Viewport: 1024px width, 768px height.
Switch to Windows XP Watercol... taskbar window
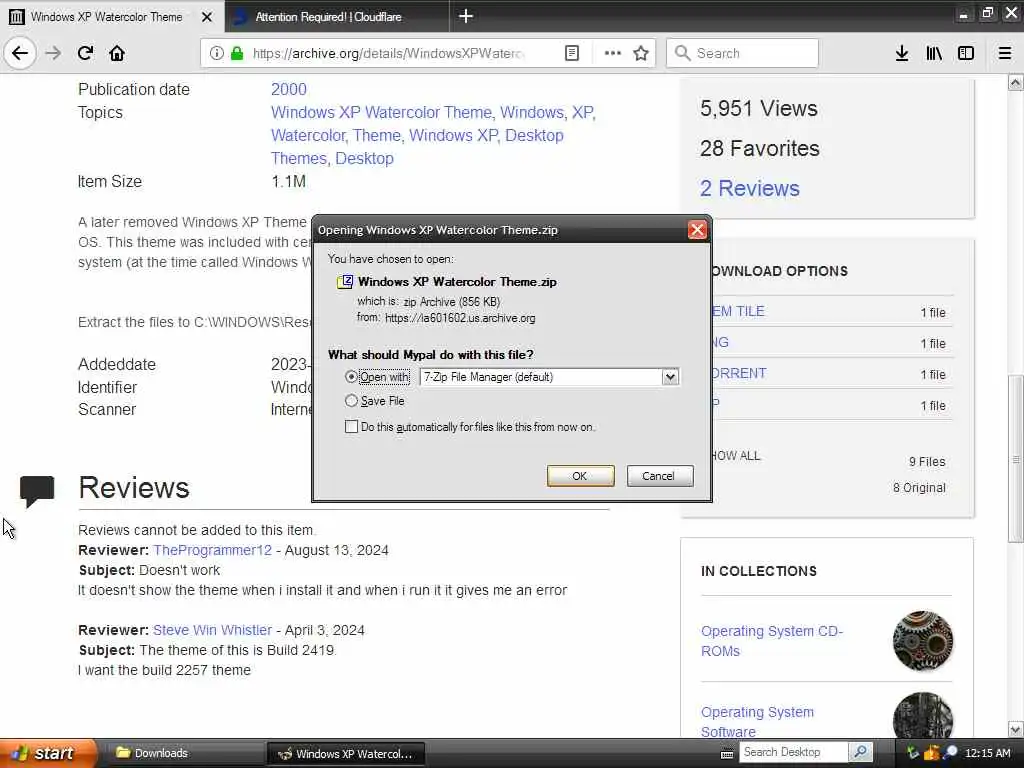345,753
